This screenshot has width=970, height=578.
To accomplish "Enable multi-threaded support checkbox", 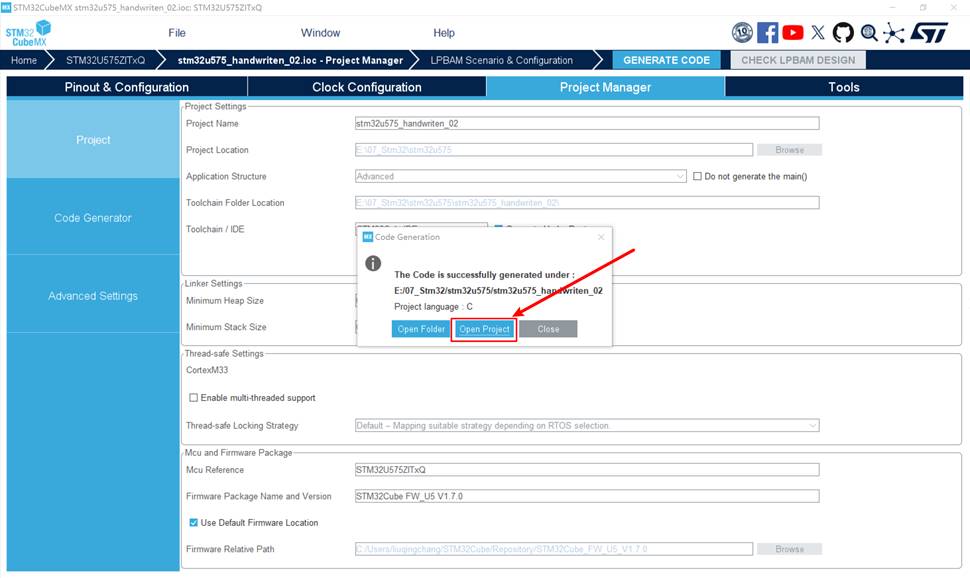I will point(194,397).
